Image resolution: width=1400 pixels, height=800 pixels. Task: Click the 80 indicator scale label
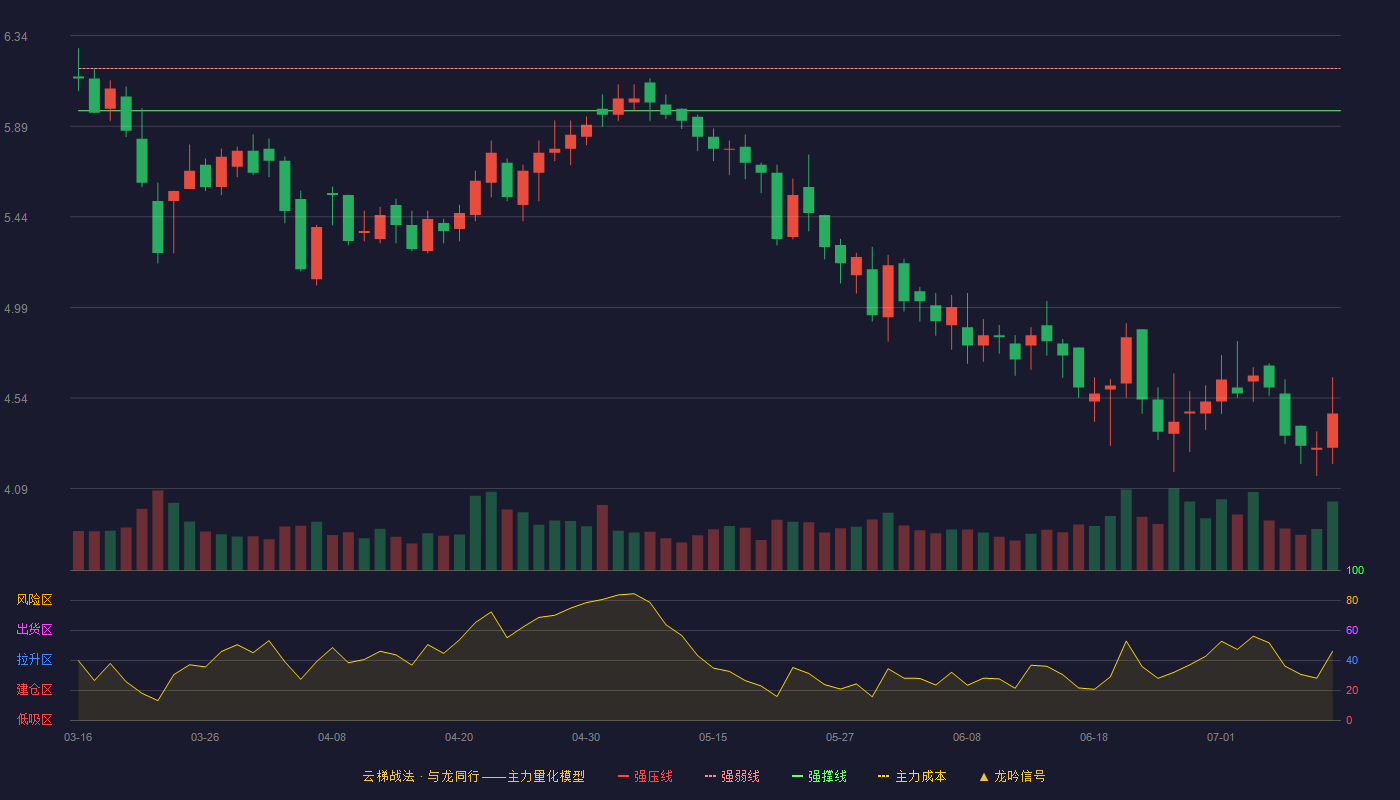click(x=1352, y=600)
